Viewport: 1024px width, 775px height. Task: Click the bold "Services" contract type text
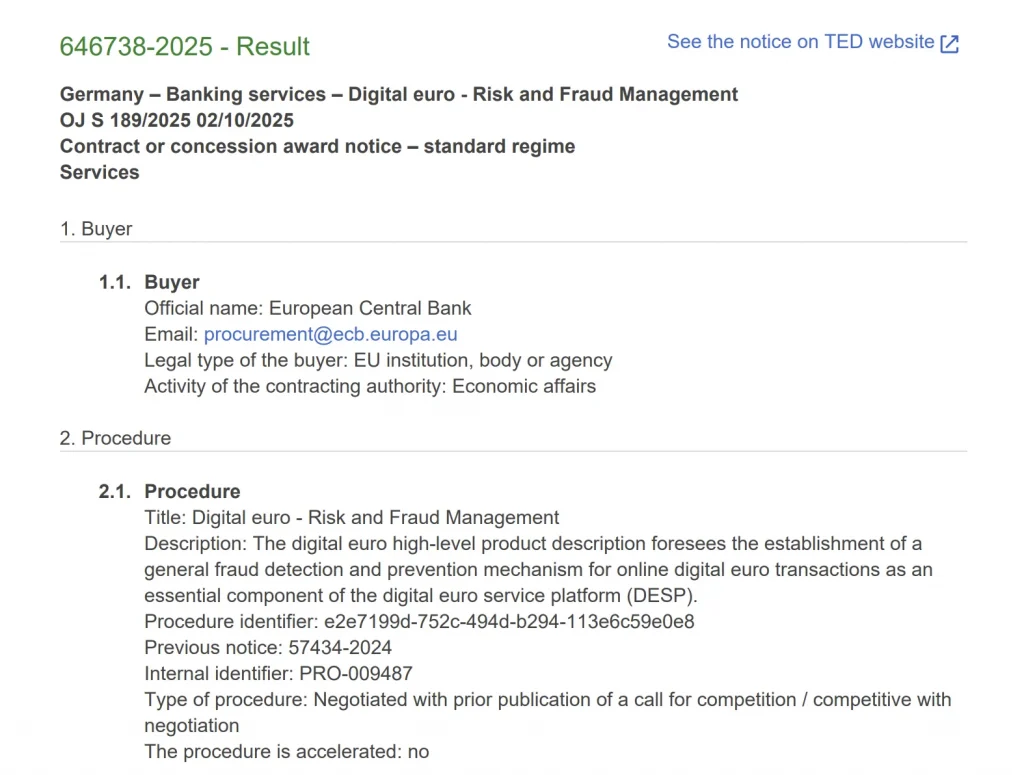(x=99, y=173)
